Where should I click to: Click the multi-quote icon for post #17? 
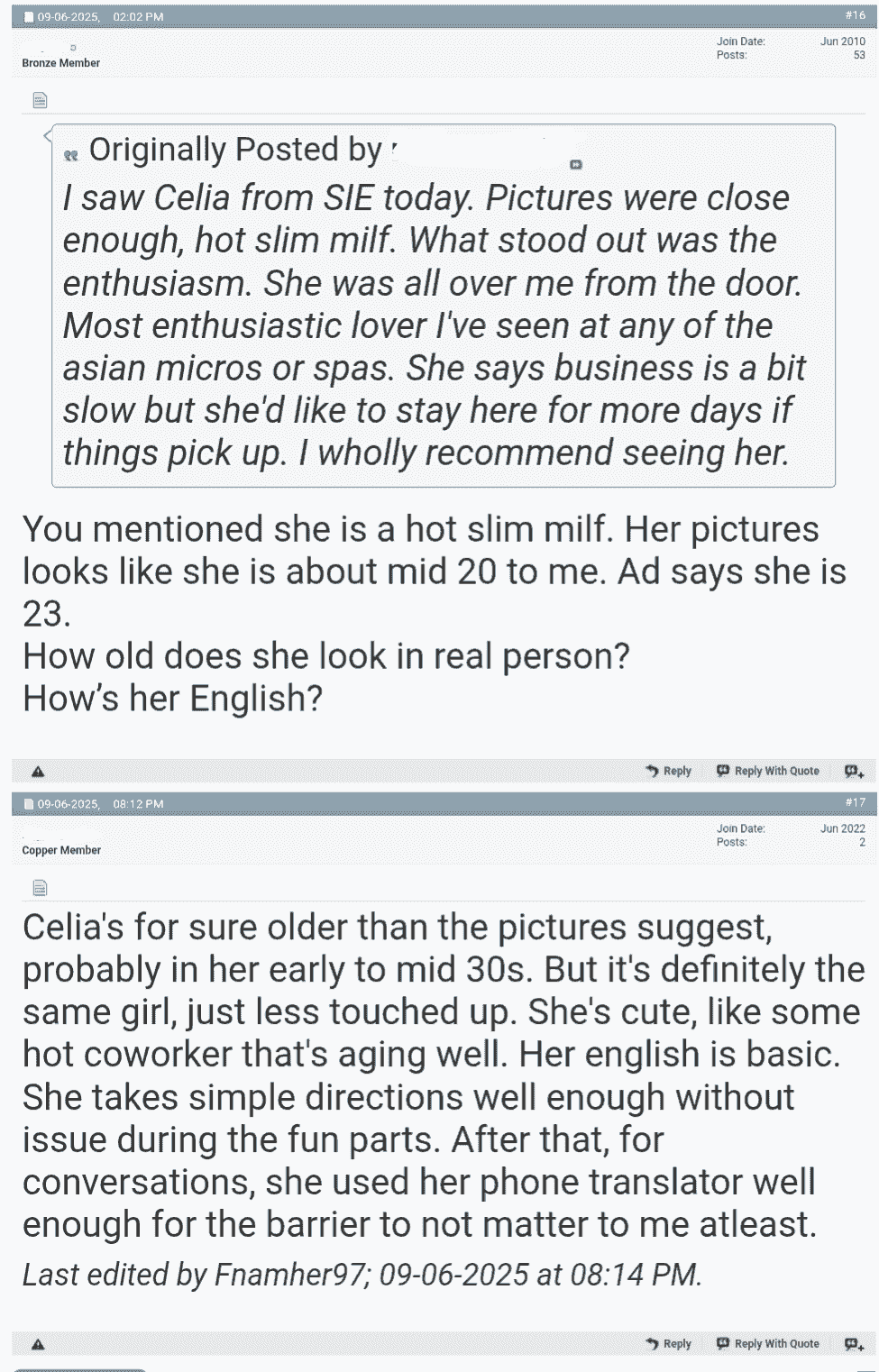pyautogui.click(x=854, y=1344)
